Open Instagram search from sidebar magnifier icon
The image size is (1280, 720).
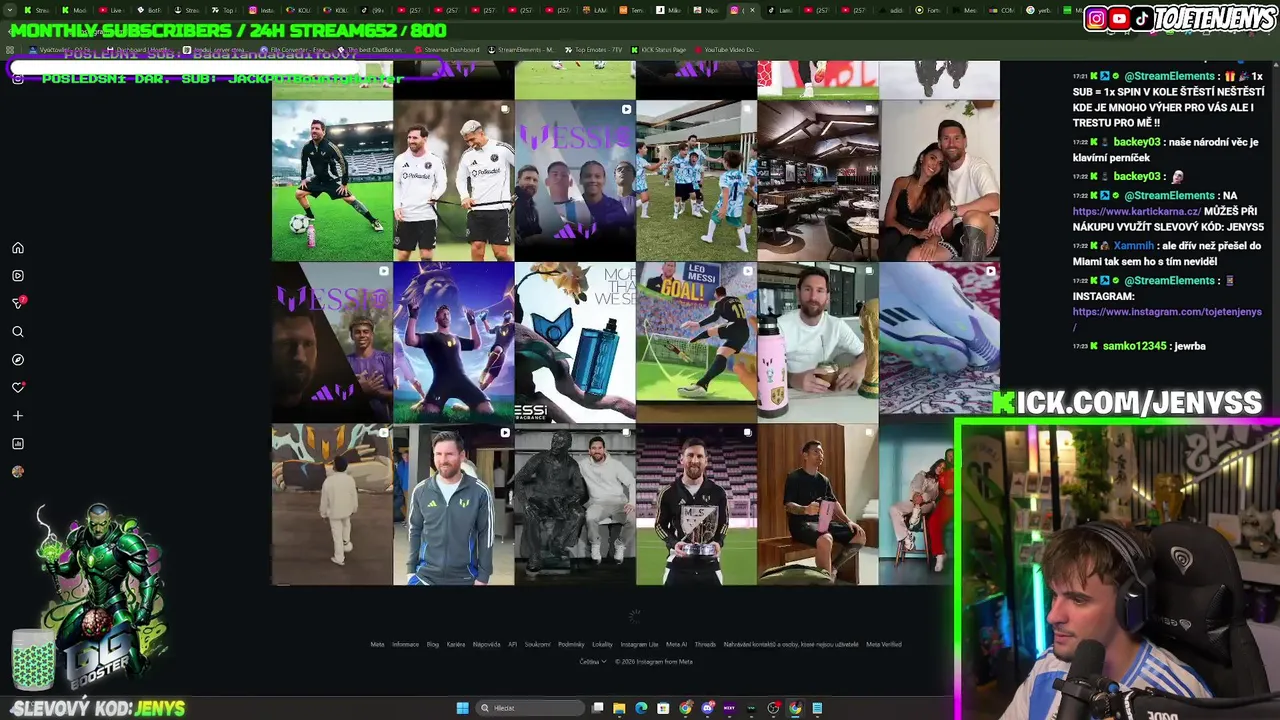point(18,332)
